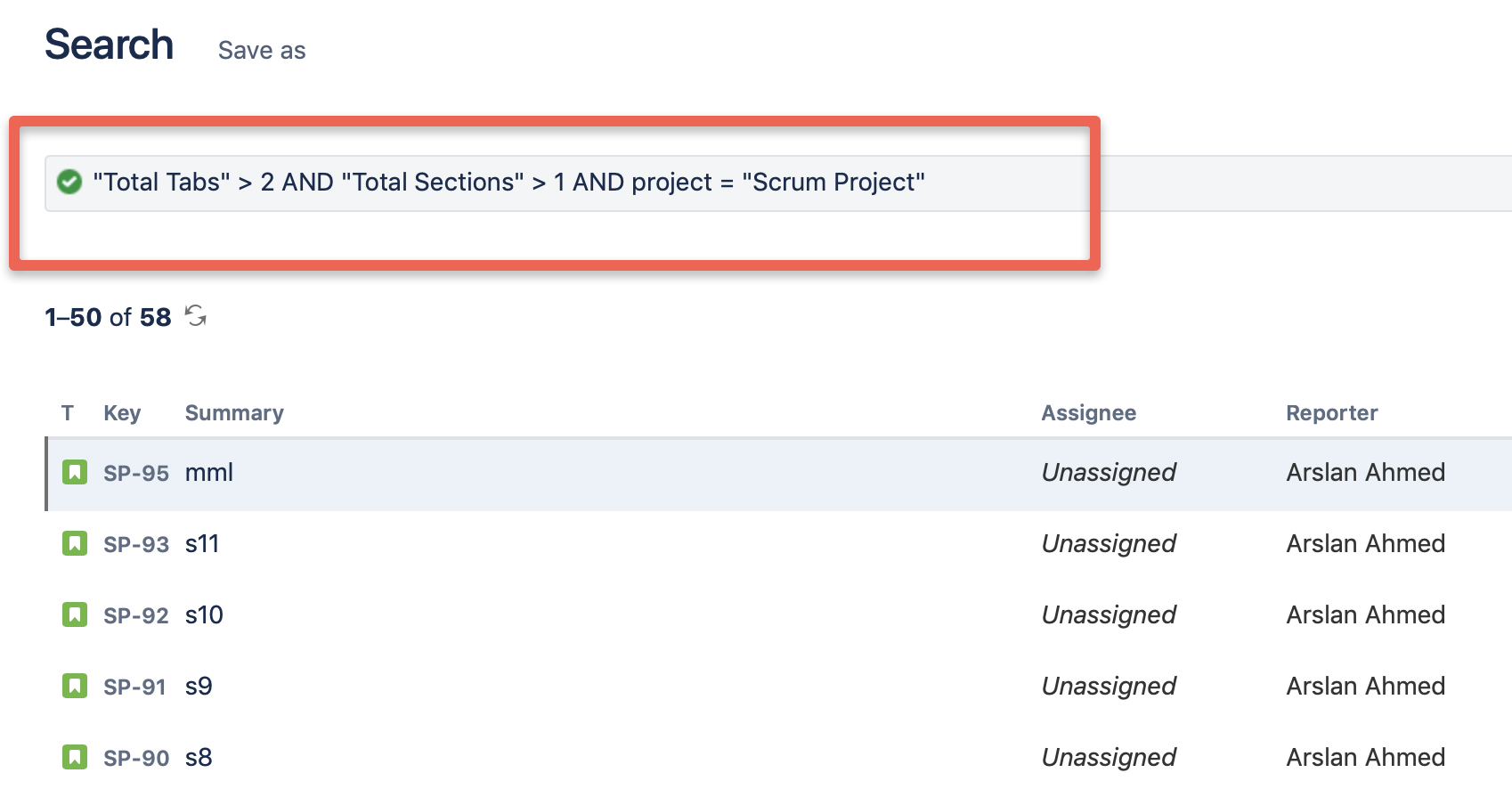
Task: Sort by the Summary column header
Action: pyautogui.click(x=234, y=413)
